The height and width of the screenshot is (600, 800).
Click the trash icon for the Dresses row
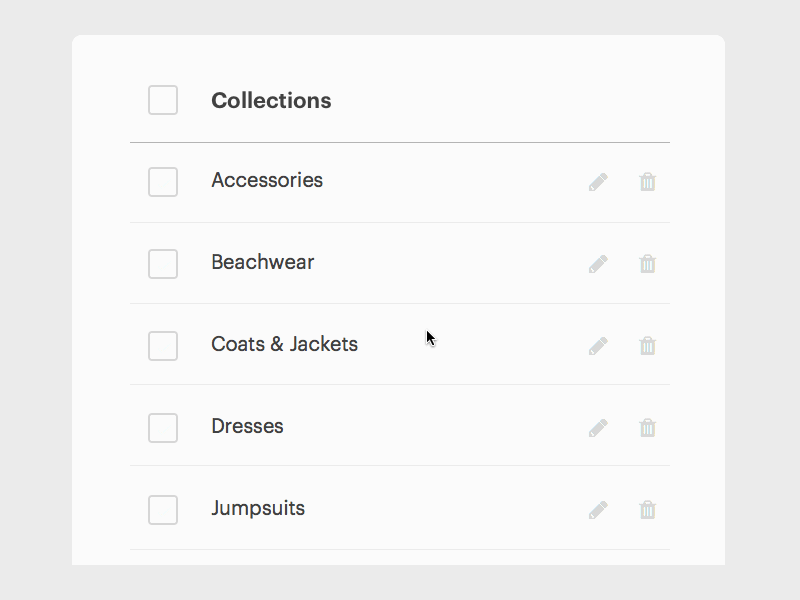point(647,427)
